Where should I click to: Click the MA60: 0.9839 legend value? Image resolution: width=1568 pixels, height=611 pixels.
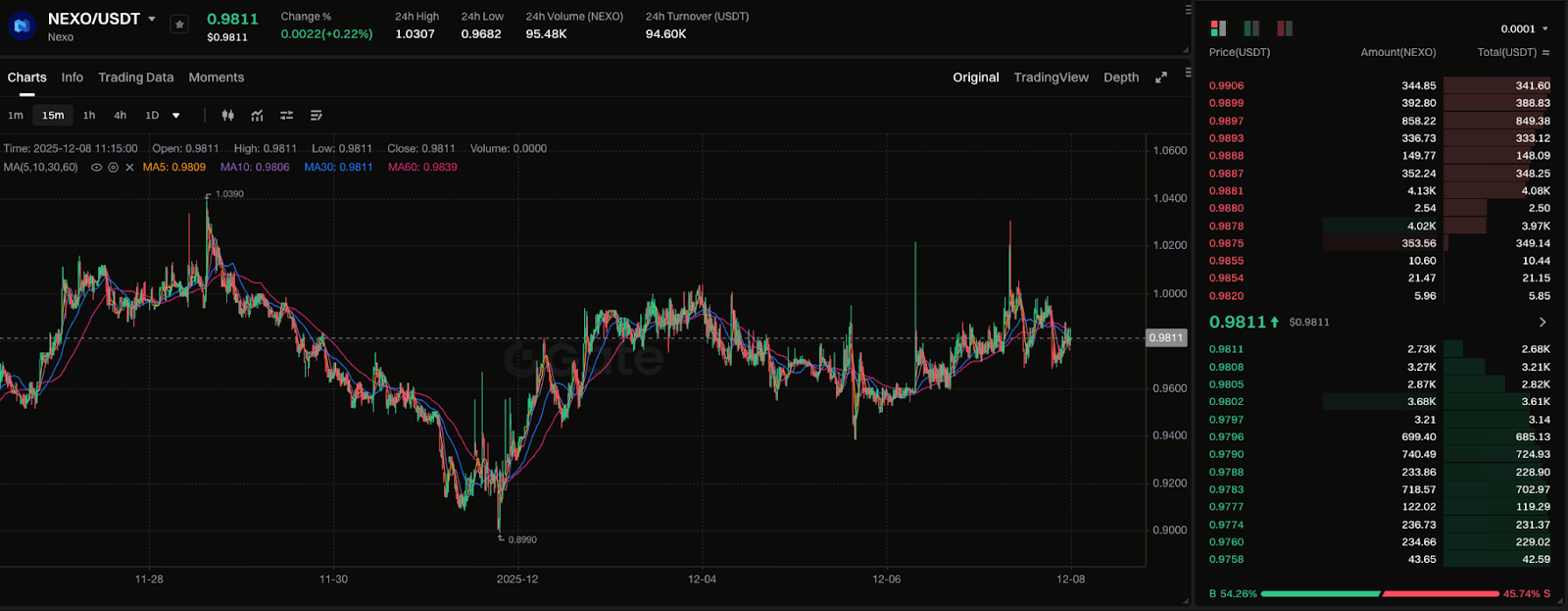point(422,168)
